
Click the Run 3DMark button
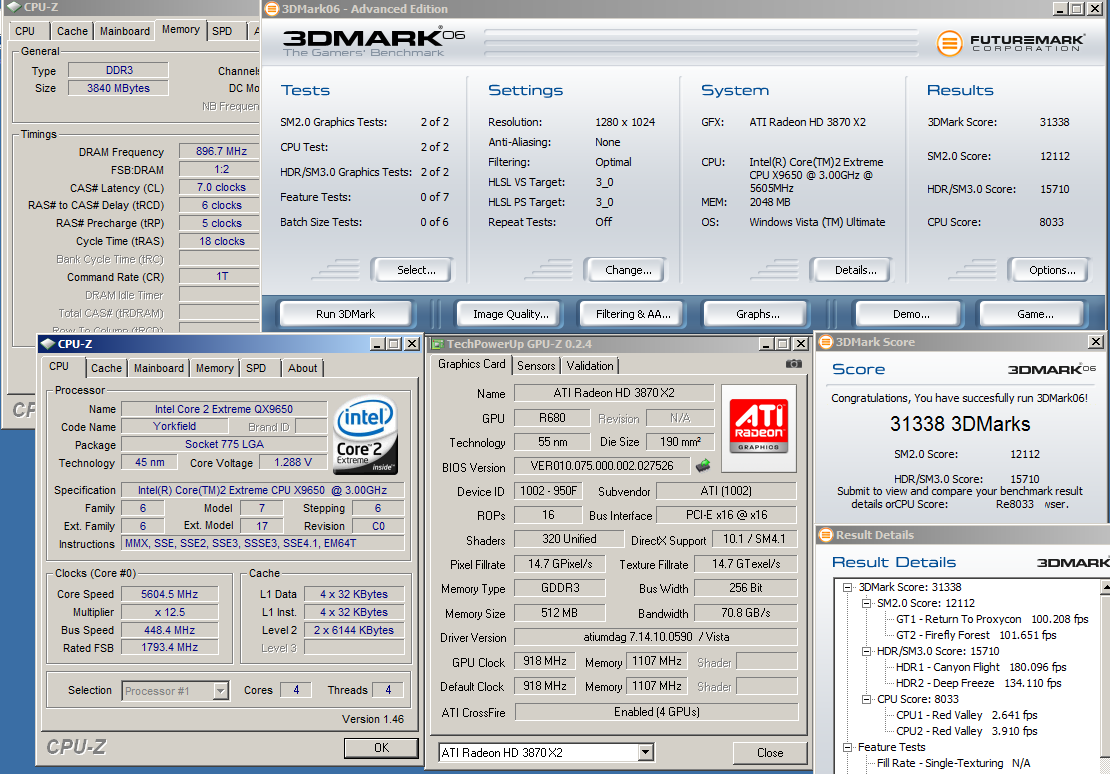pos(345,314)
